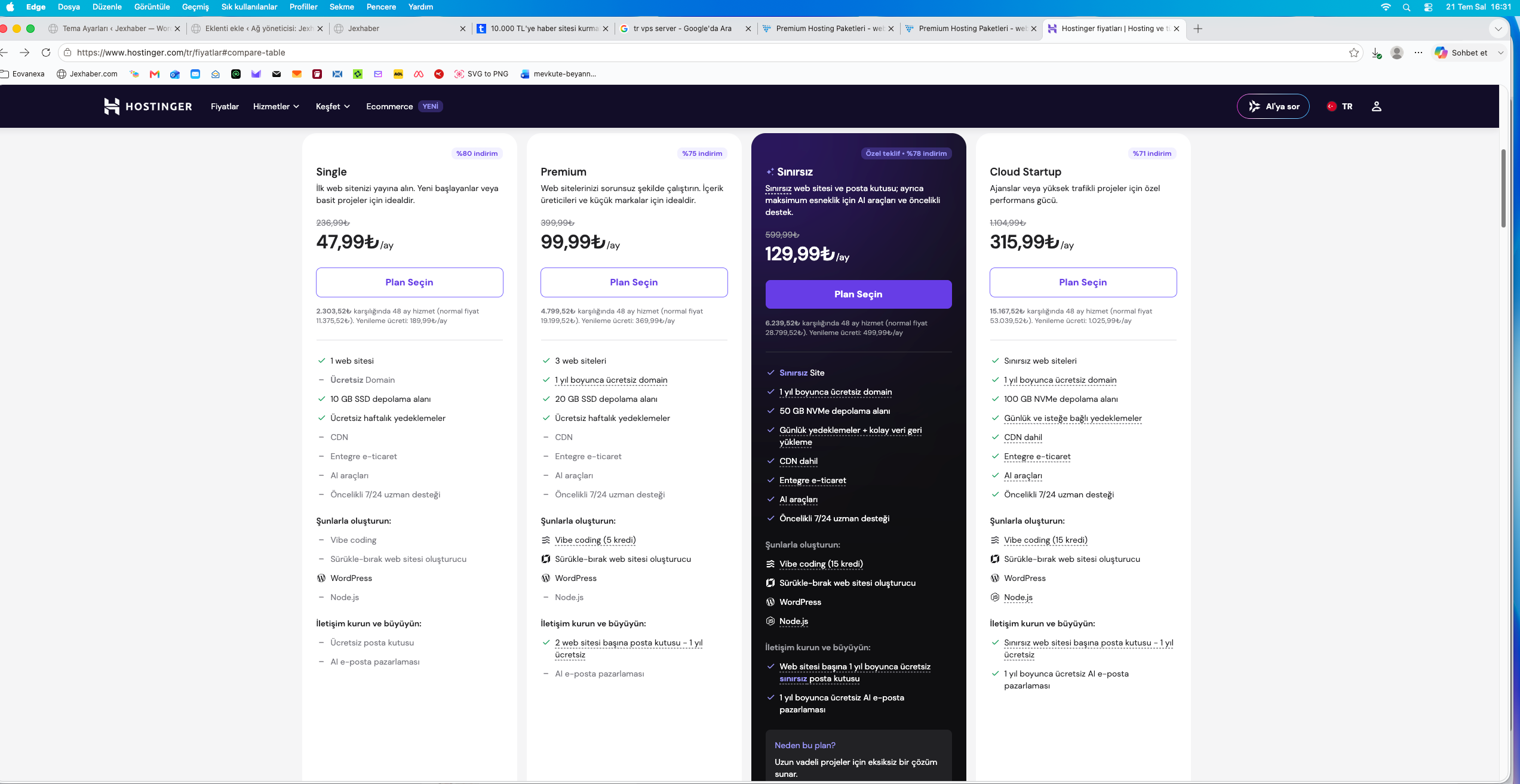1520x784 pixels.
Task: Expand the Hizmetler dropdown in the navbar
Action: tap(276, 106)
